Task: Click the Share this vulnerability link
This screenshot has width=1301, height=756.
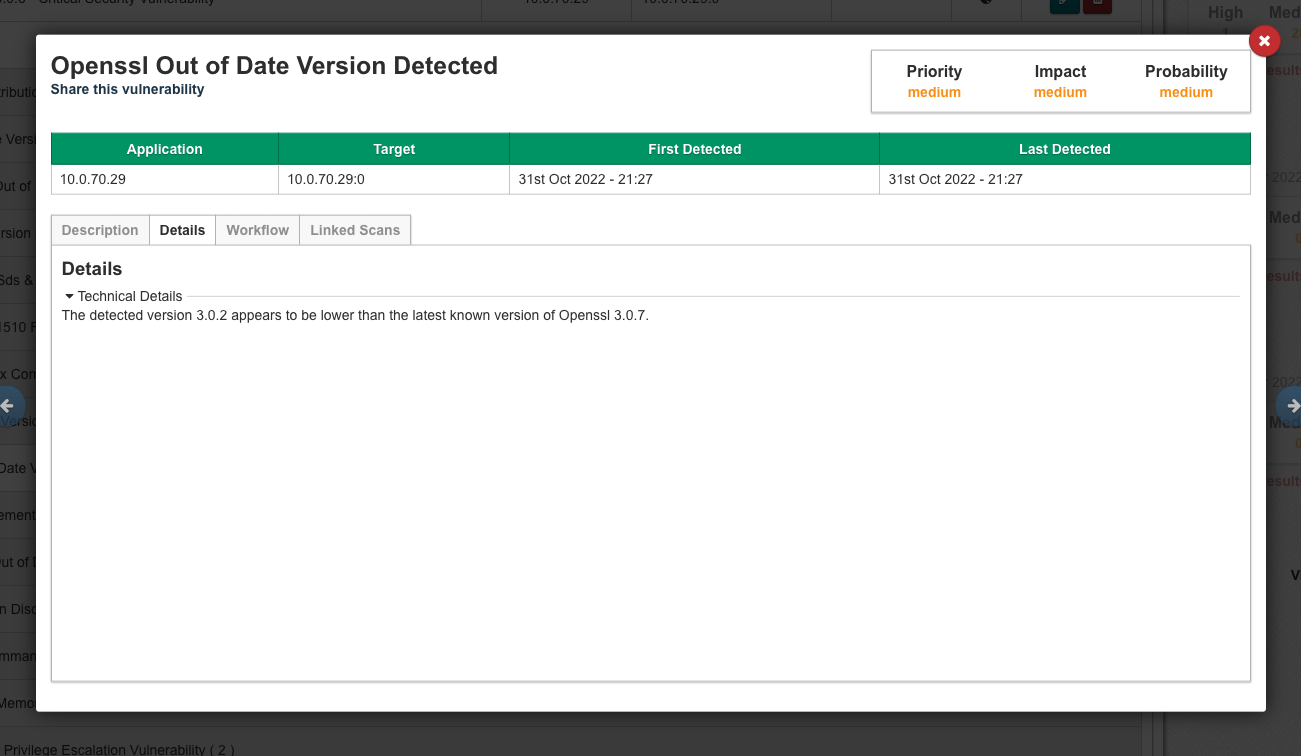Action: click(x=127, y=89)
